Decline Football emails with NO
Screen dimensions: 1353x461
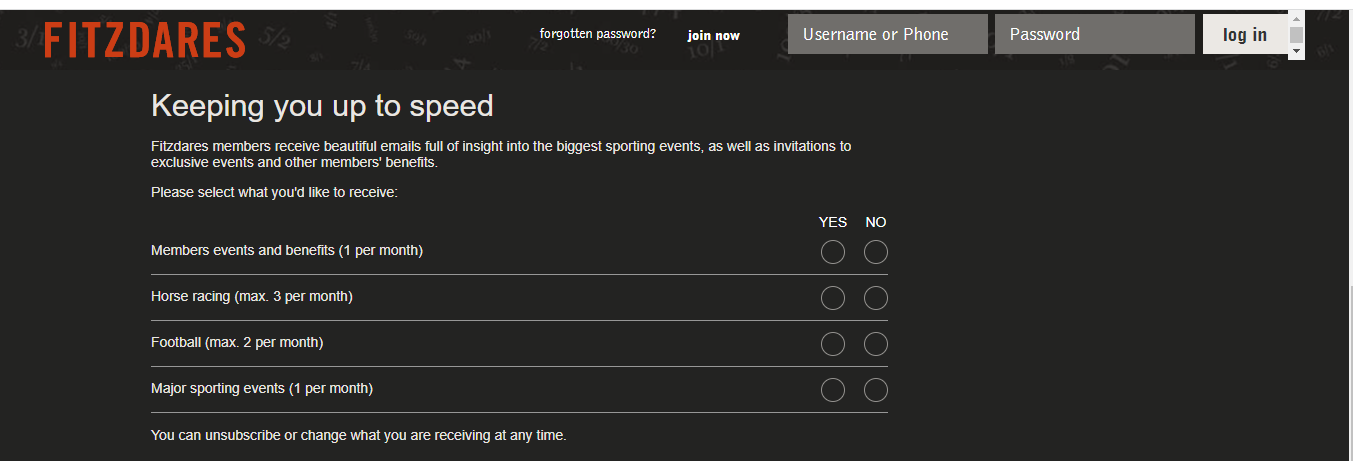click(876, 344)
